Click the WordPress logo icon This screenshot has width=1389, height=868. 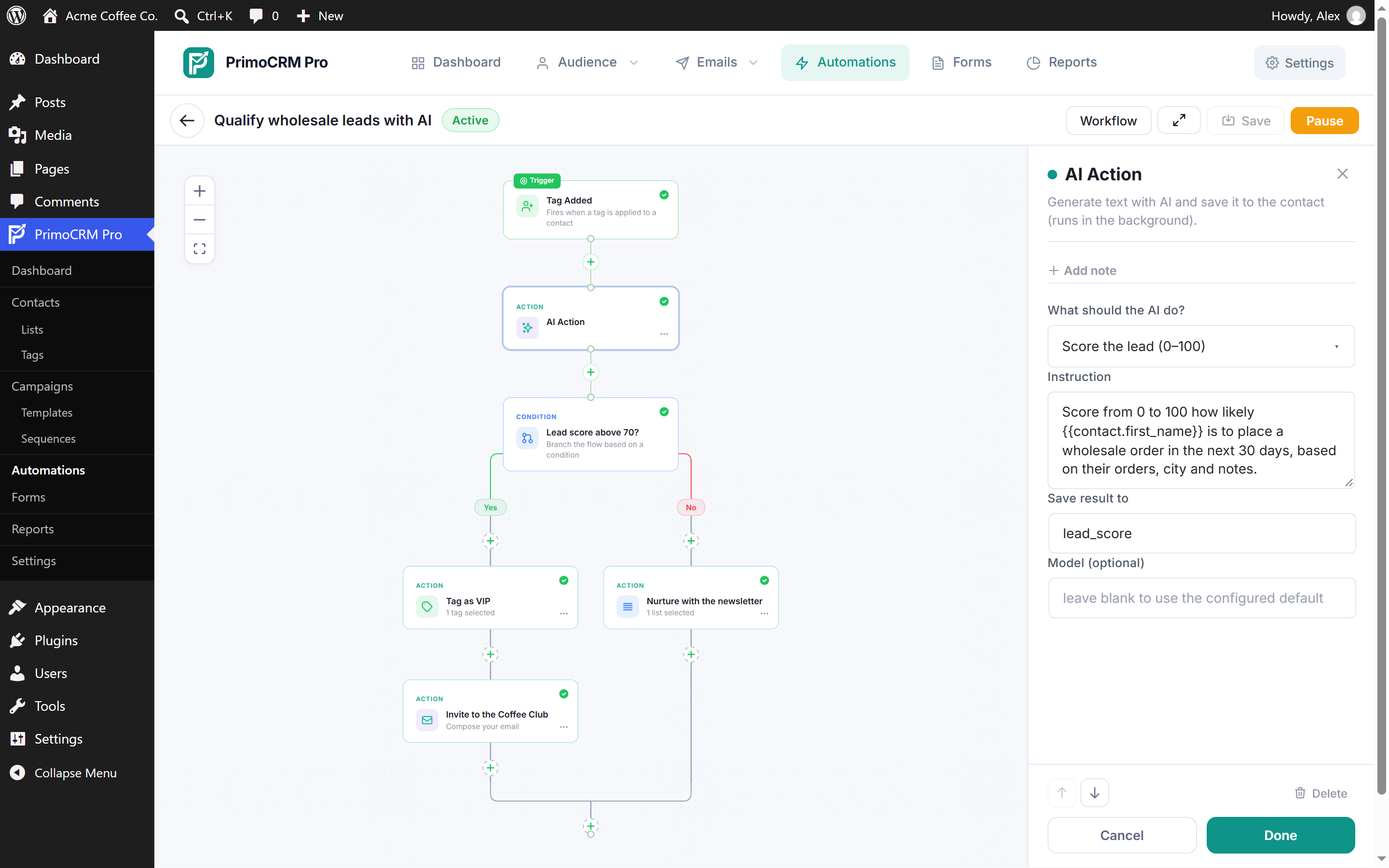(17, 15)
